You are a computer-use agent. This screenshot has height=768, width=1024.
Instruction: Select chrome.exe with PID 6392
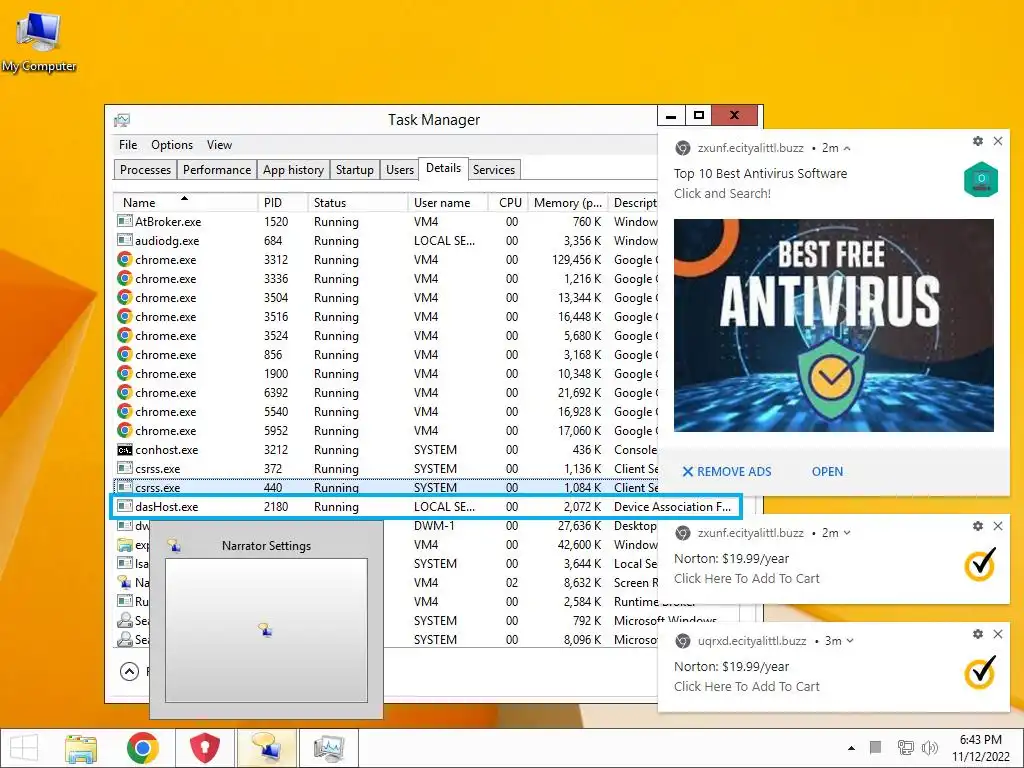point(387,392)
